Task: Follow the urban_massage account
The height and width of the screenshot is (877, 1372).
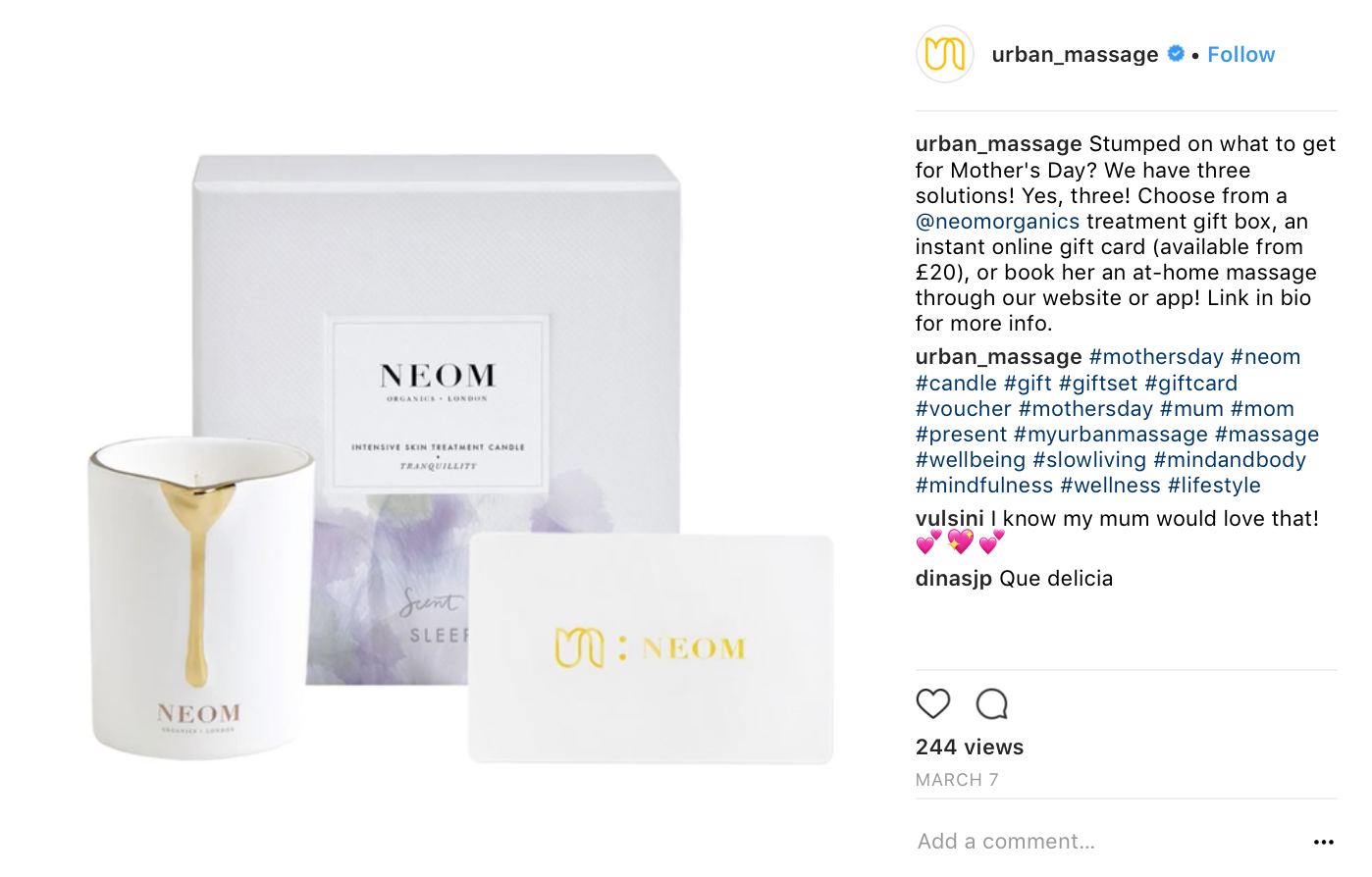Action: click(1240, 55)
